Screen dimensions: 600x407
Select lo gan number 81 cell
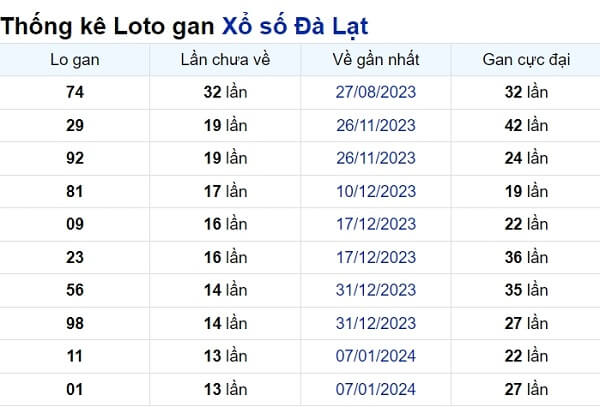[x=75, y=191]
